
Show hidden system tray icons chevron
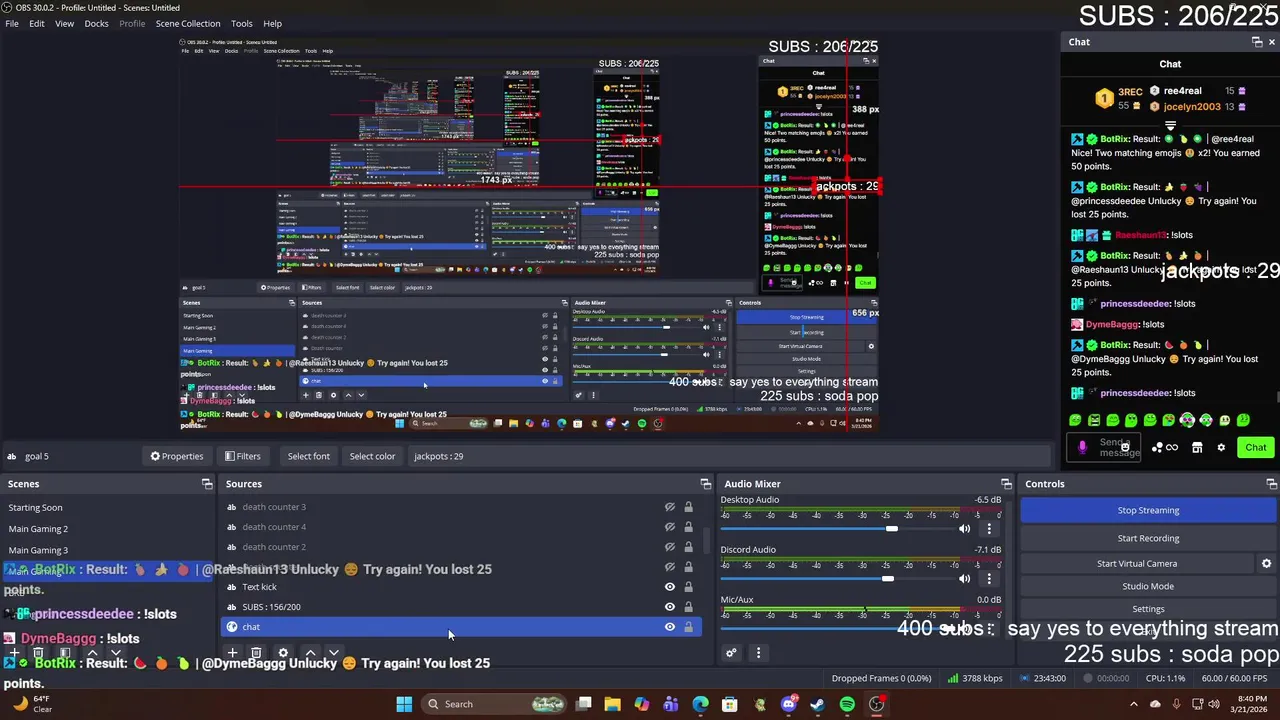(1133, 704)
